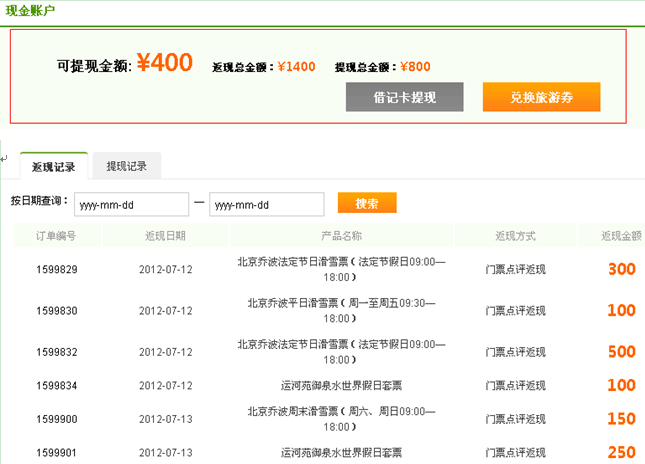Select order number 1599830
Viewport: 645px width, 464px height.
tap(57, 311)
